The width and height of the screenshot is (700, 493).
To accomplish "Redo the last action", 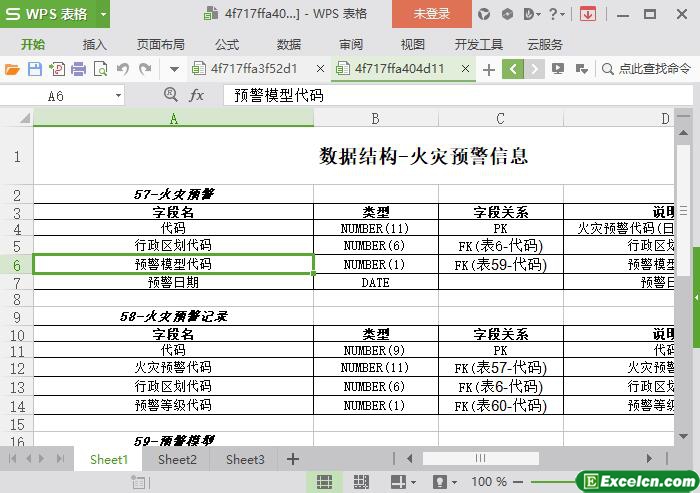I will [145, 69].
